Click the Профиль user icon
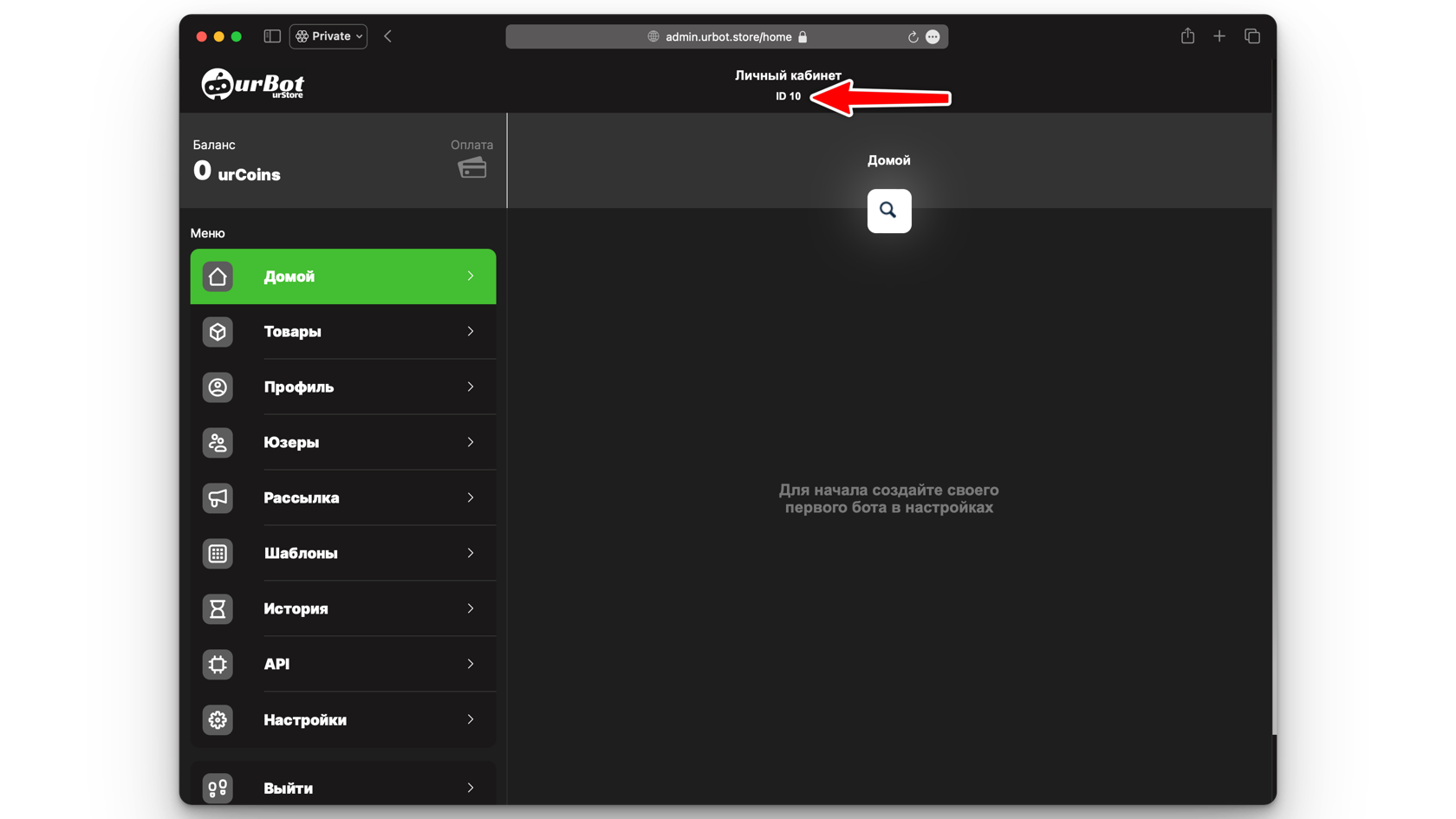Viewport: 1456px width, 819px height. click(x=218, y=387)
